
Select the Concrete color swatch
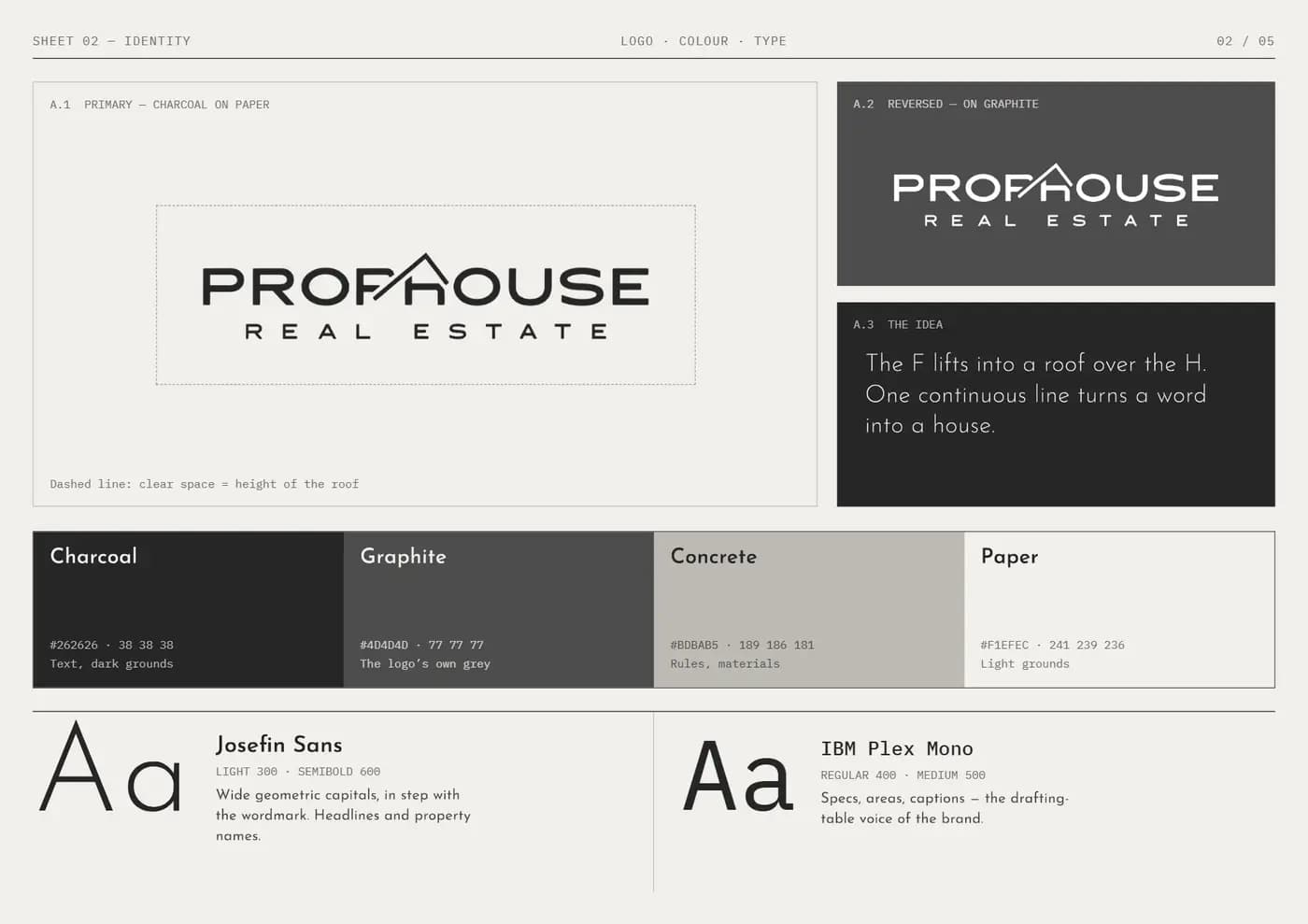pyautogui.click(x=809, y=609)
